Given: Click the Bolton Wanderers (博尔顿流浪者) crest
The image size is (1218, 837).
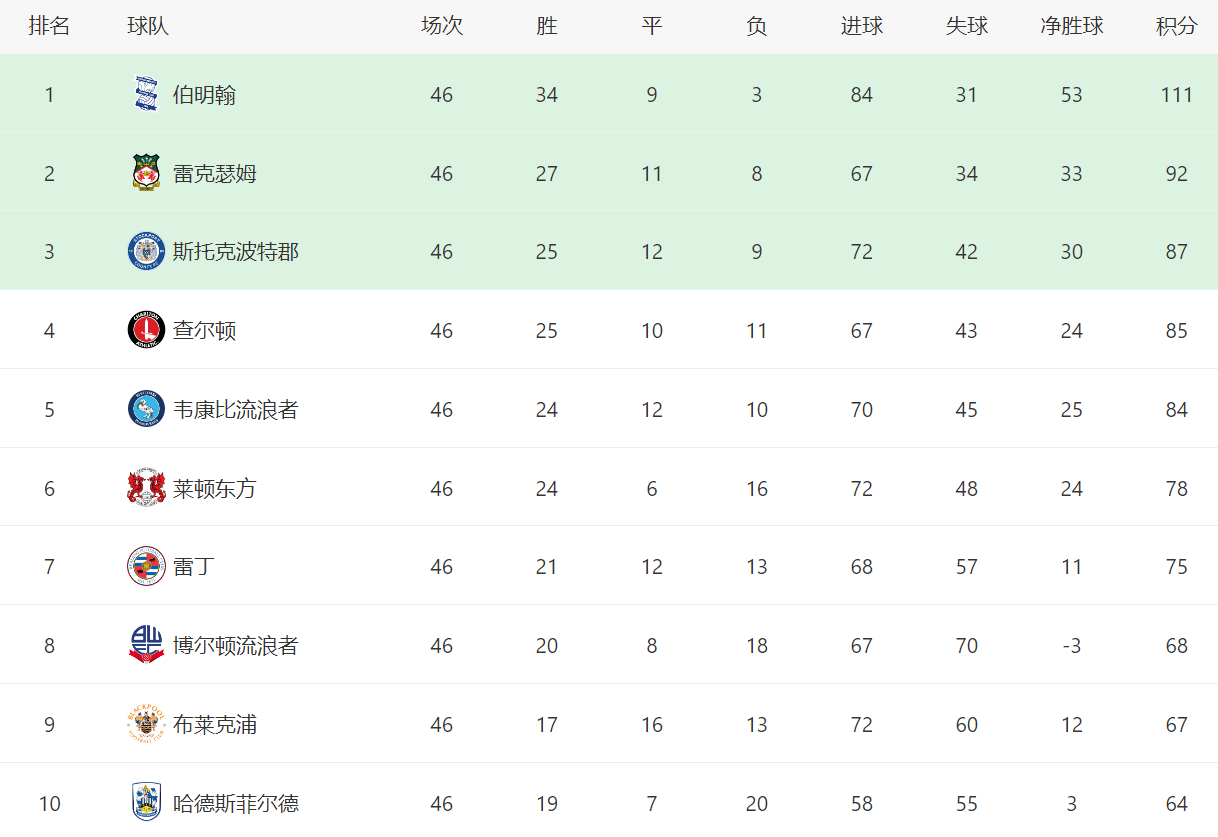Looking at the screenshot, I should [146, 645].
